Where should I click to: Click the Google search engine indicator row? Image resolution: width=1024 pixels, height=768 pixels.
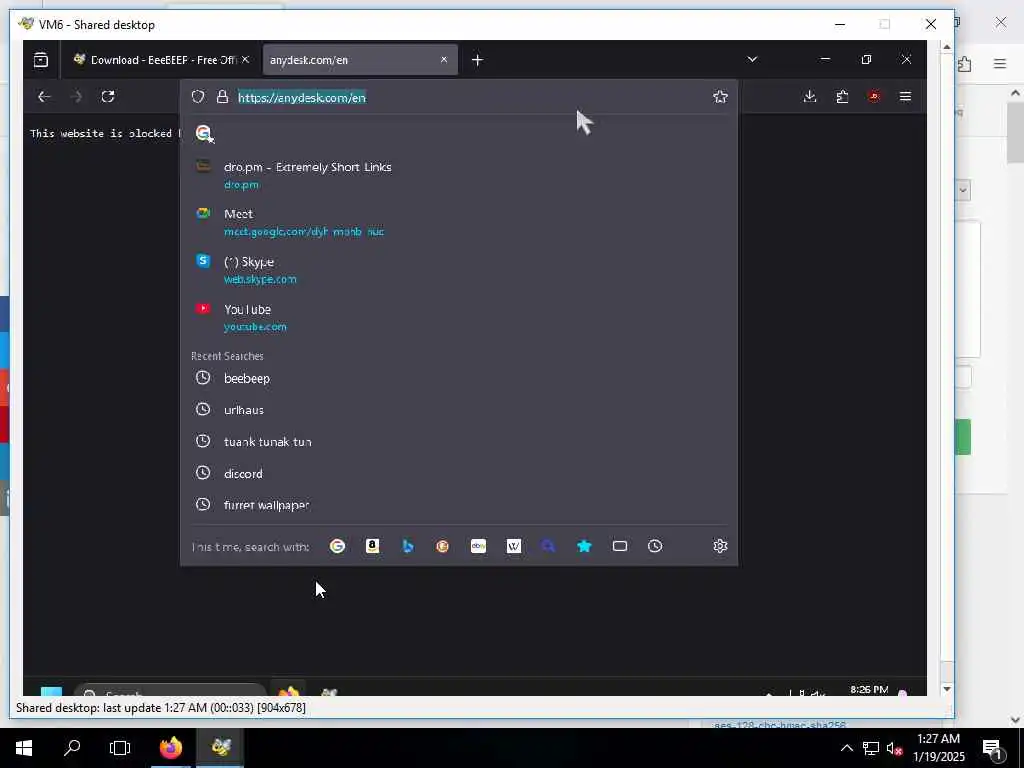(x=459, y=133)
